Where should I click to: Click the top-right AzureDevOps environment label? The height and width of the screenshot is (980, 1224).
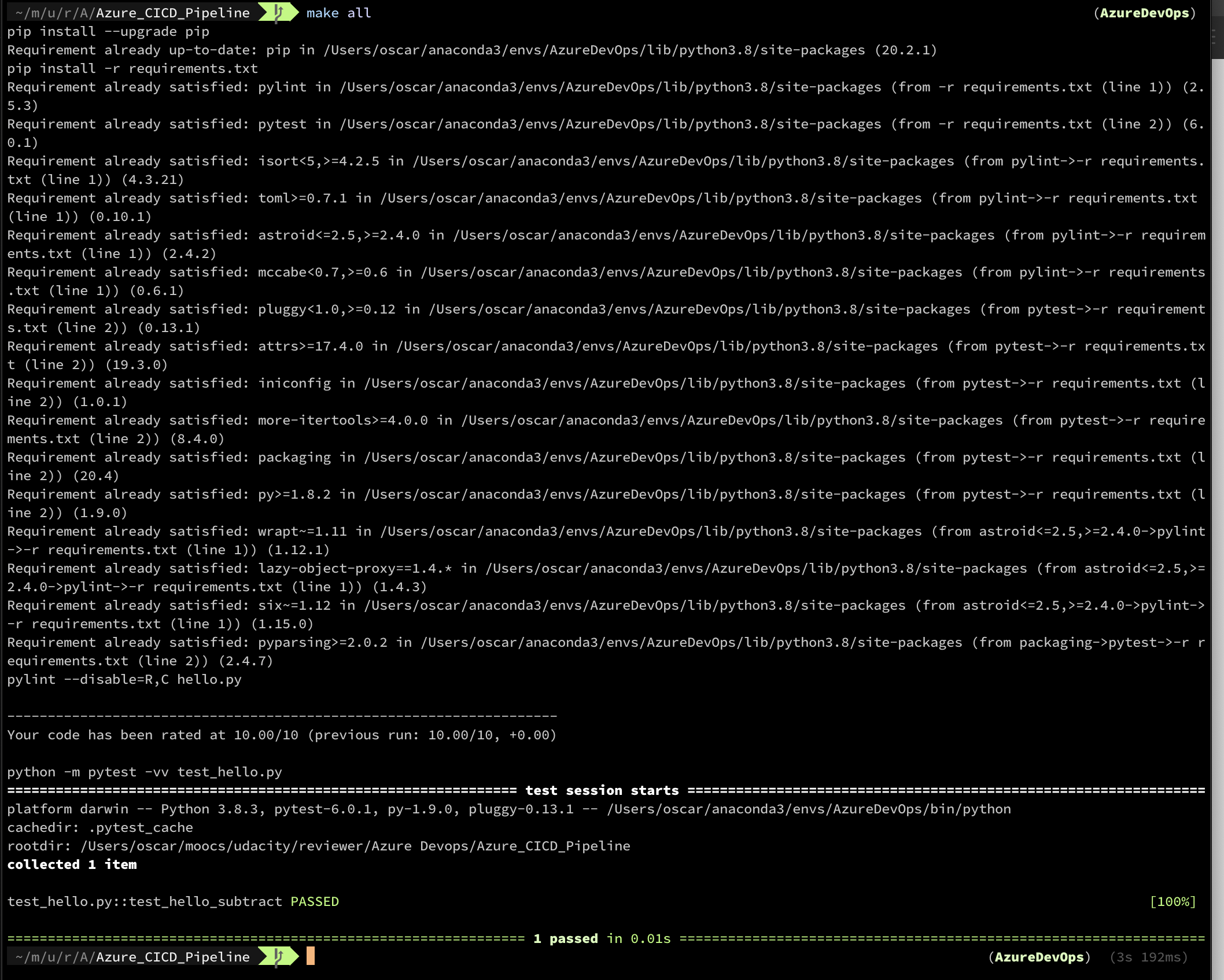(1144, 13)
